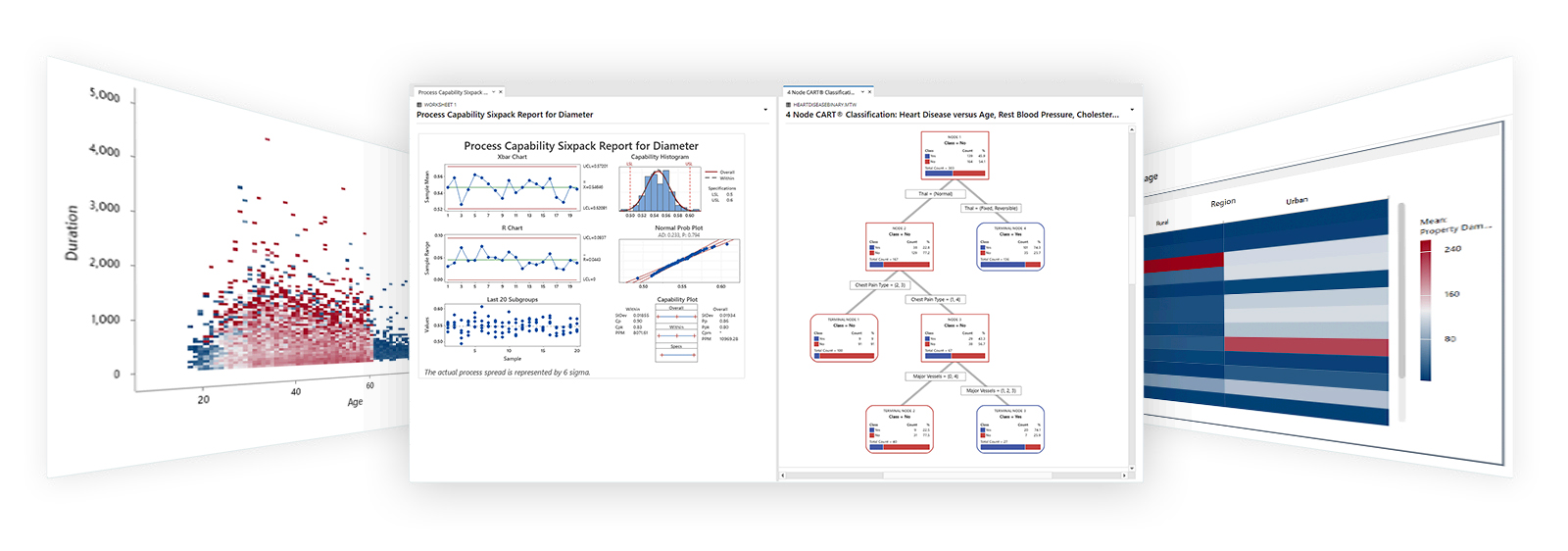Open the Process Capability Sixpack tab dropdown arrow
This screenshot has width=1568, height=551.
(x=493, y=92)
